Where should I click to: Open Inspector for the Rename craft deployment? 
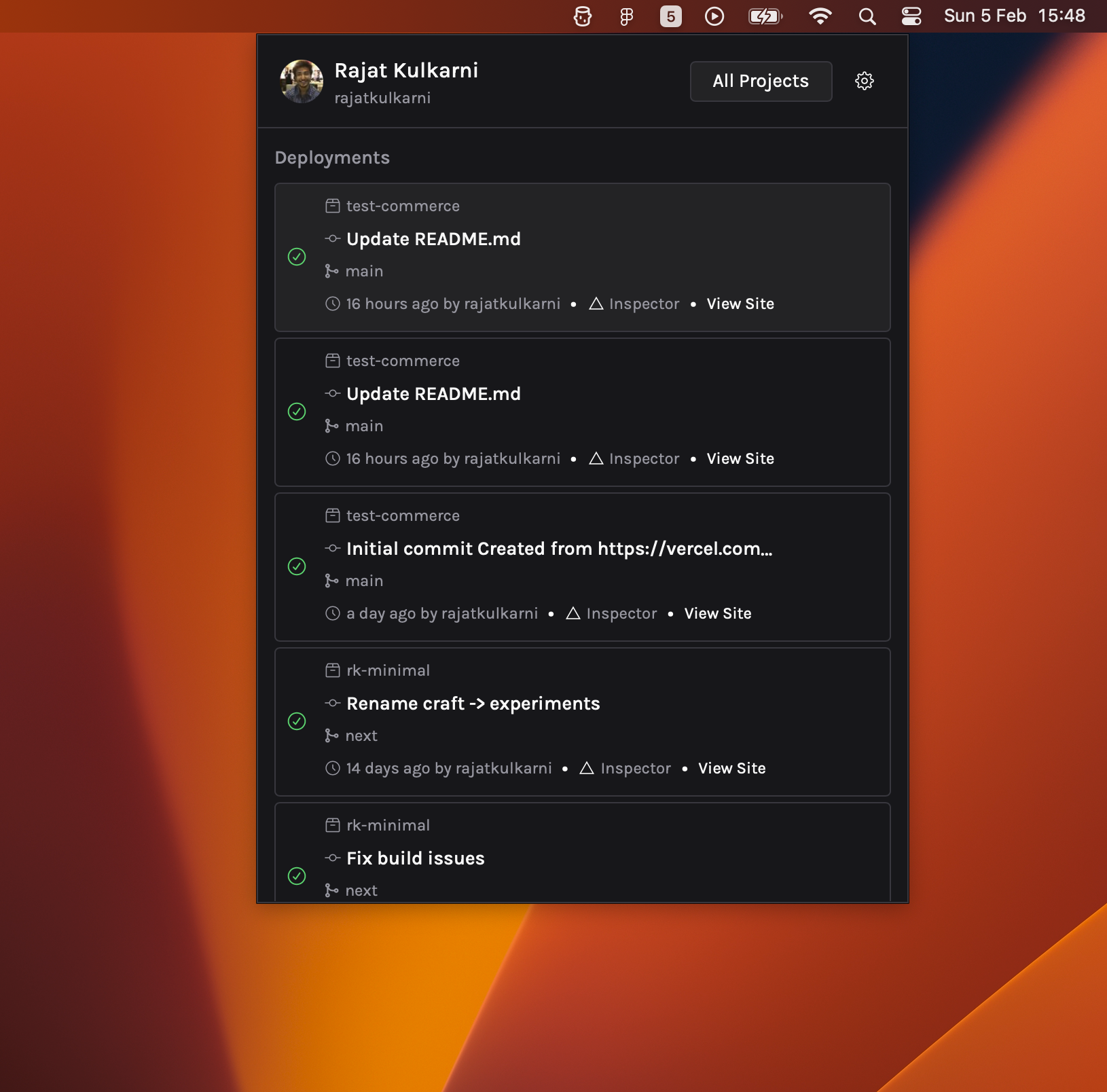pyautogui.click(x=636, y=768)
